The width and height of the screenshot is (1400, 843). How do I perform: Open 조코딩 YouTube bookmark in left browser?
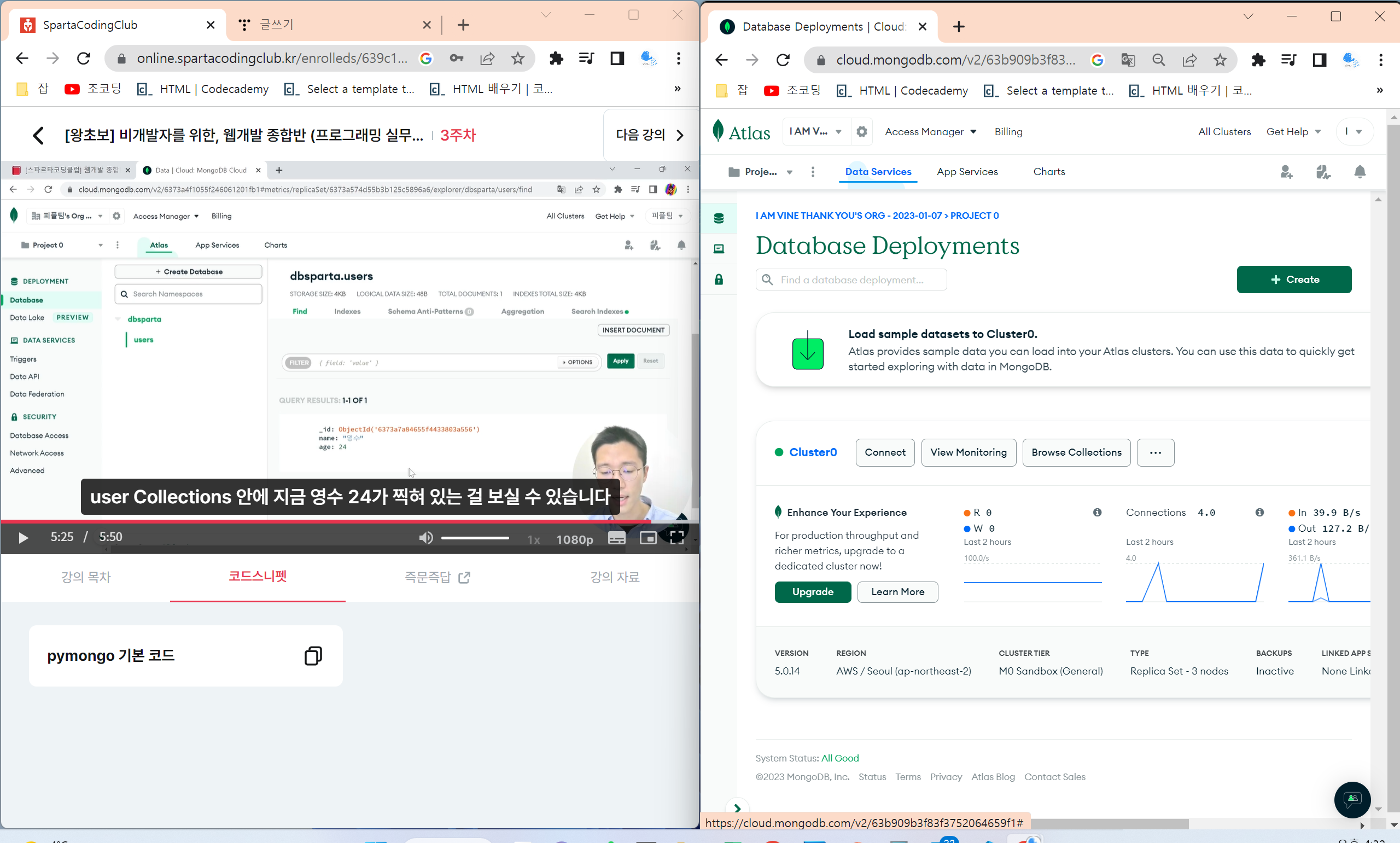coord(93,89)
